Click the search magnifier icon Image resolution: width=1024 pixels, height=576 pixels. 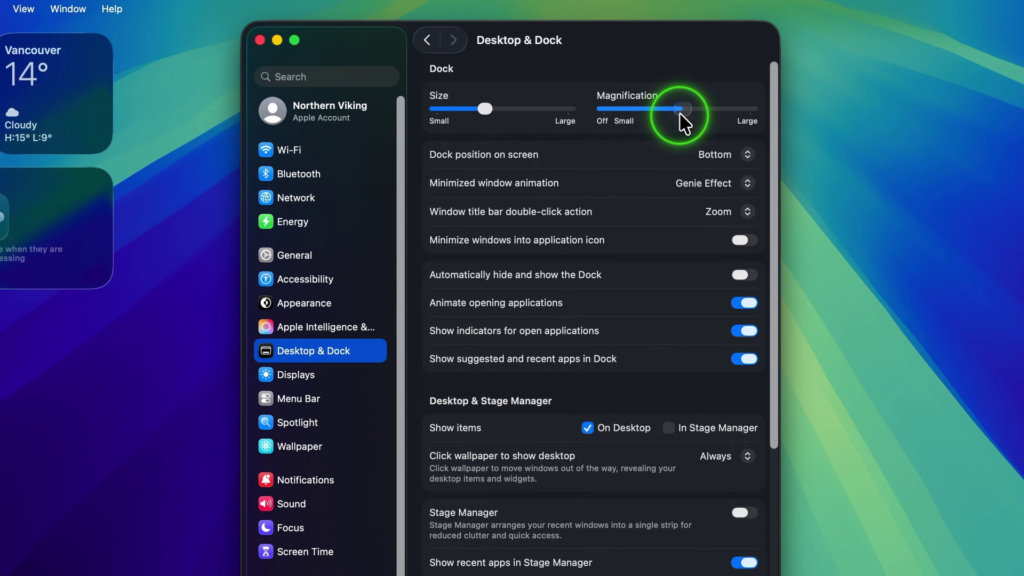(265, 76)
